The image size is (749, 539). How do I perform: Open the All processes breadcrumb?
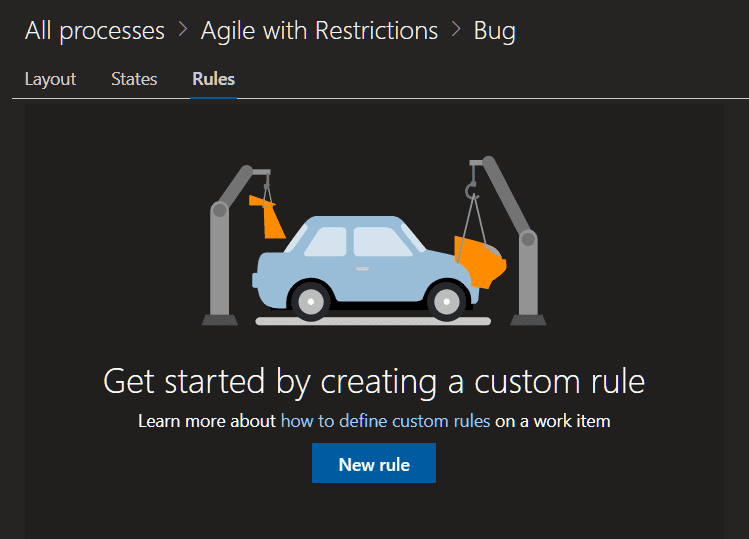coord(94,31)
